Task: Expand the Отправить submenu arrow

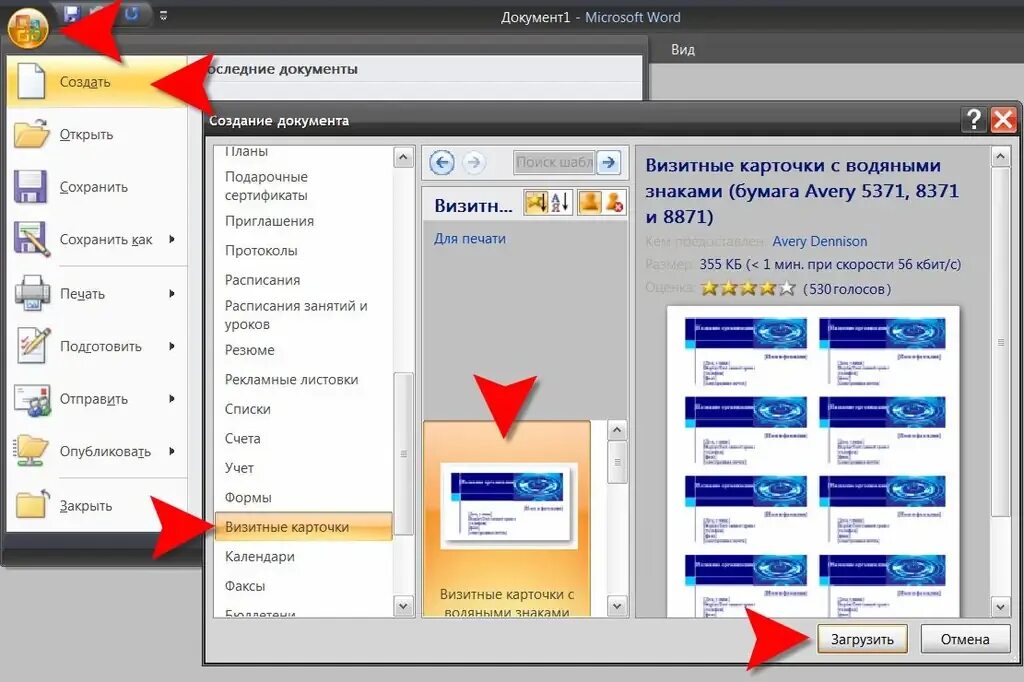Action: coord(172,398)
